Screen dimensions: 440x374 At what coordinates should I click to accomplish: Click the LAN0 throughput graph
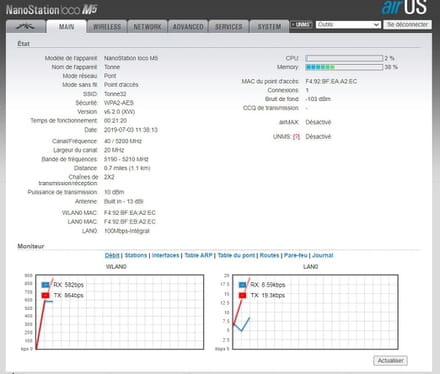point(315,312)
